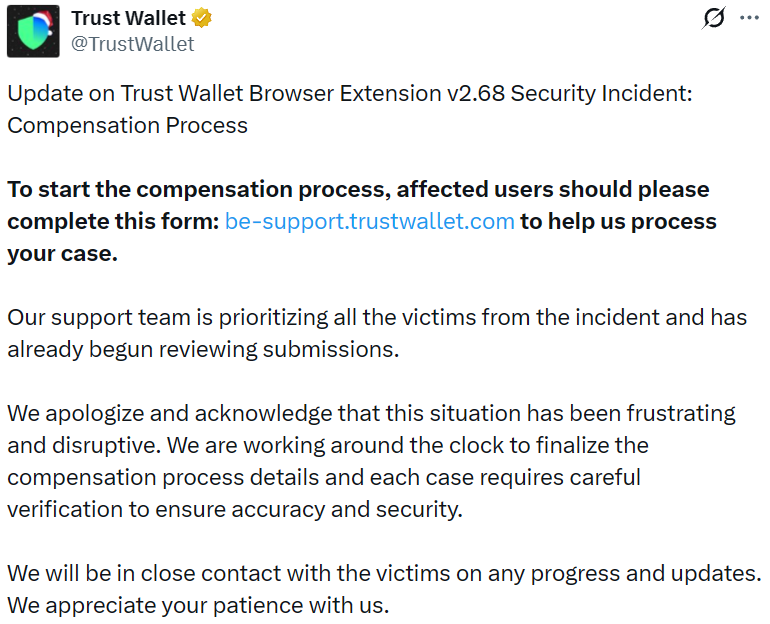770x624 pixels.
Task: Open the @TrustWallet handle link
Action: (x=133, y=44)
